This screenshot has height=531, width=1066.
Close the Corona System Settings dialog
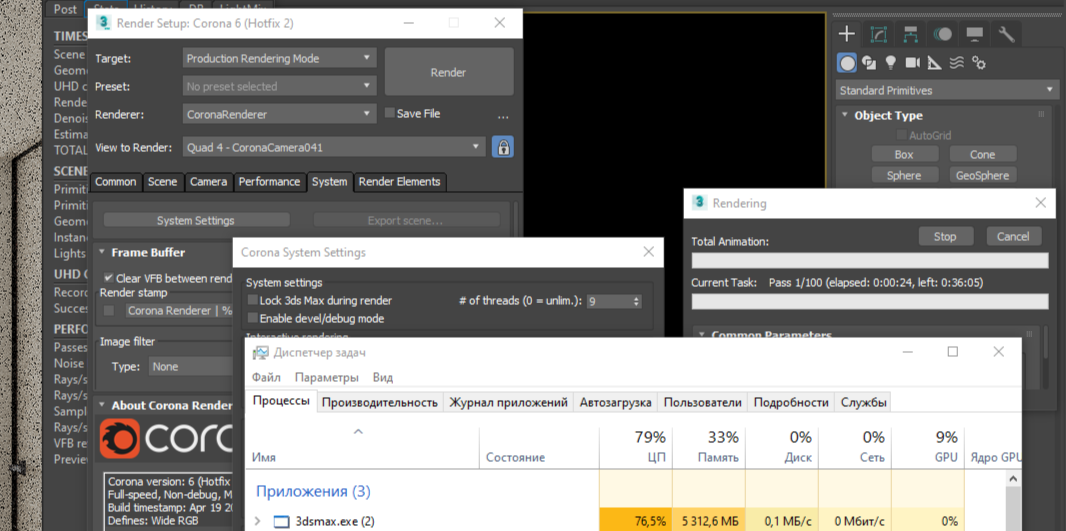coord(649,252)
